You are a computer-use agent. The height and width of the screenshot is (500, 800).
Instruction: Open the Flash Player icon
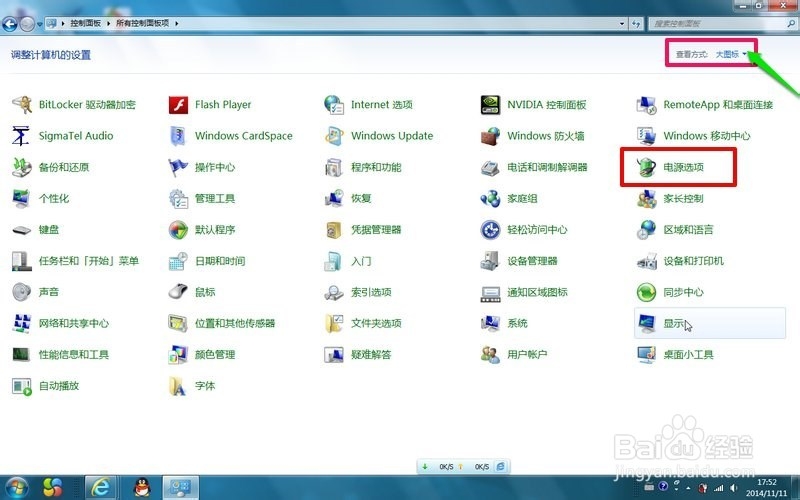pos(178,105)
